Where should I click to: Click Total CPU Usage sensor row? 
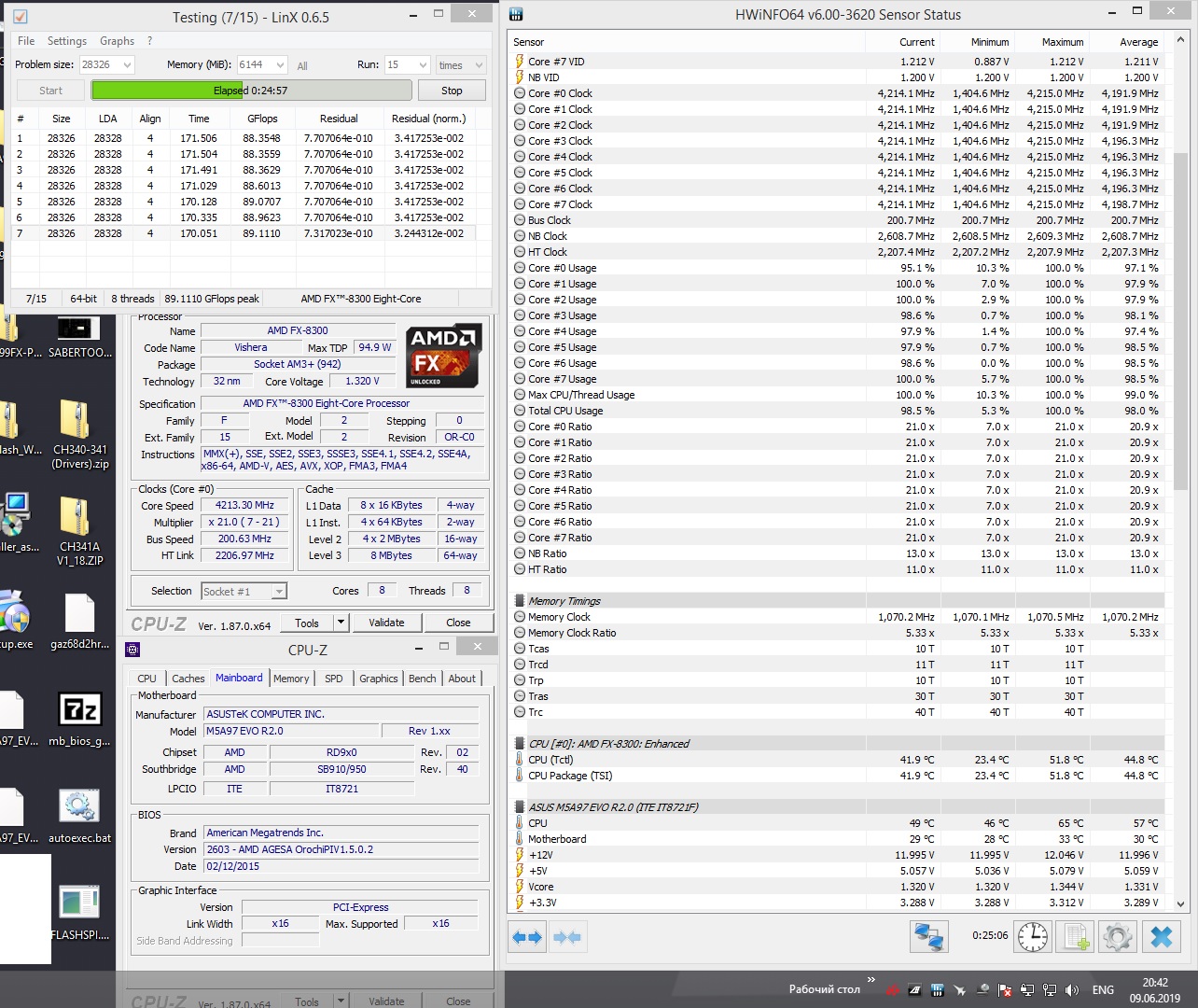(837, 411)
